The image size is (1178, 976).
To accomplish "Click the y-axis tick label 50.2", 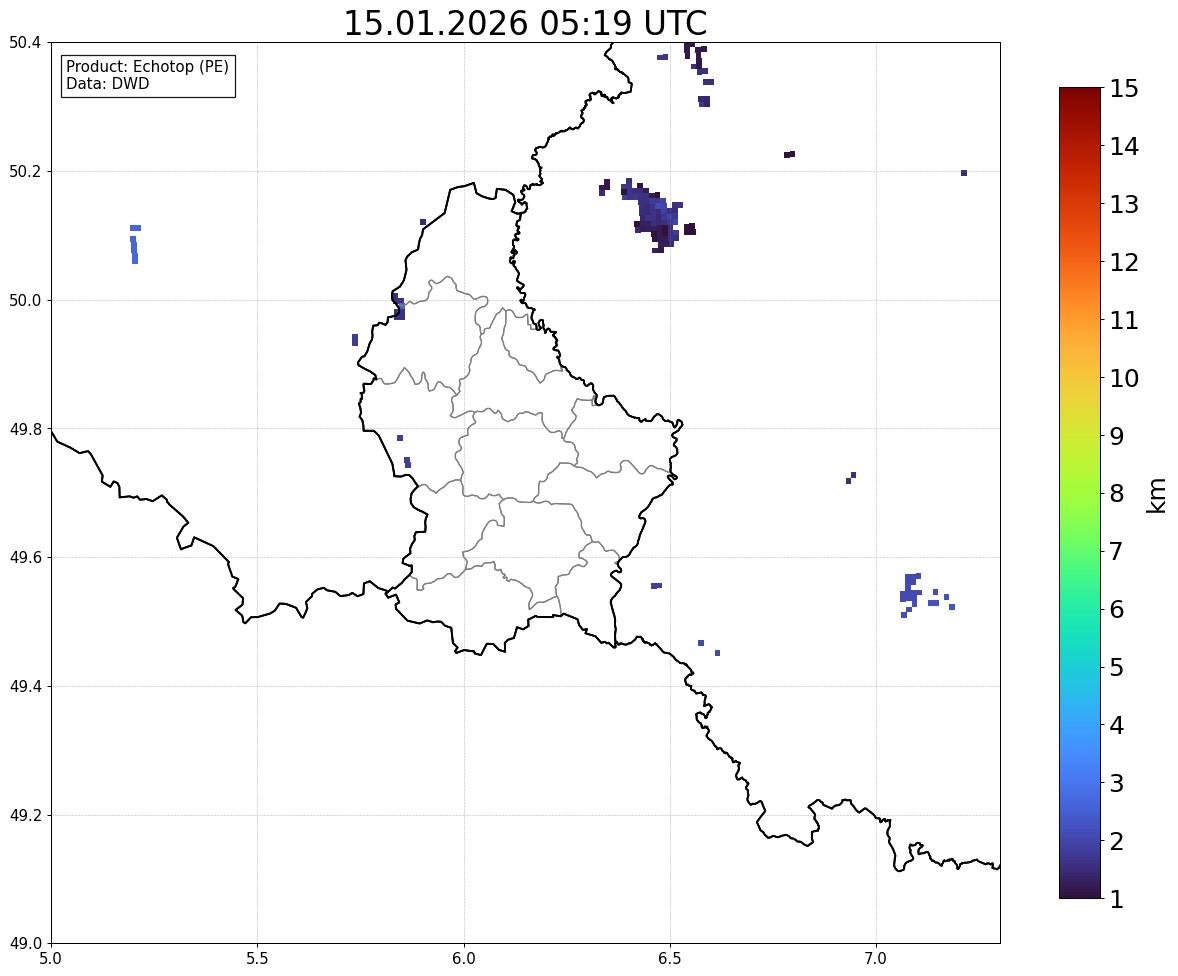I will coord(25,171).
